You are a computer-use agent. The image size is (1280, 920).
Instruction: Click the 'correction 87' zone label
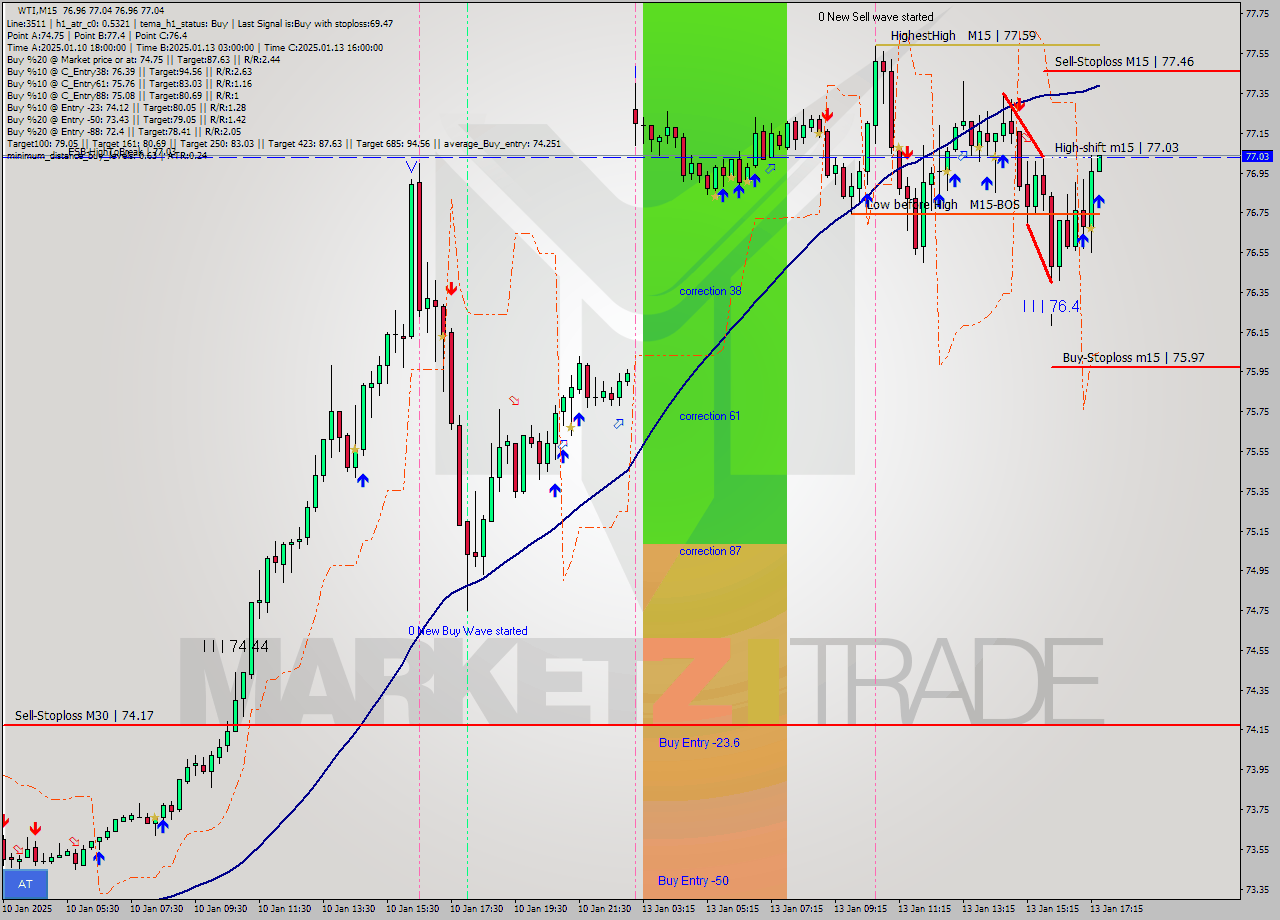(x=710, y=551)
